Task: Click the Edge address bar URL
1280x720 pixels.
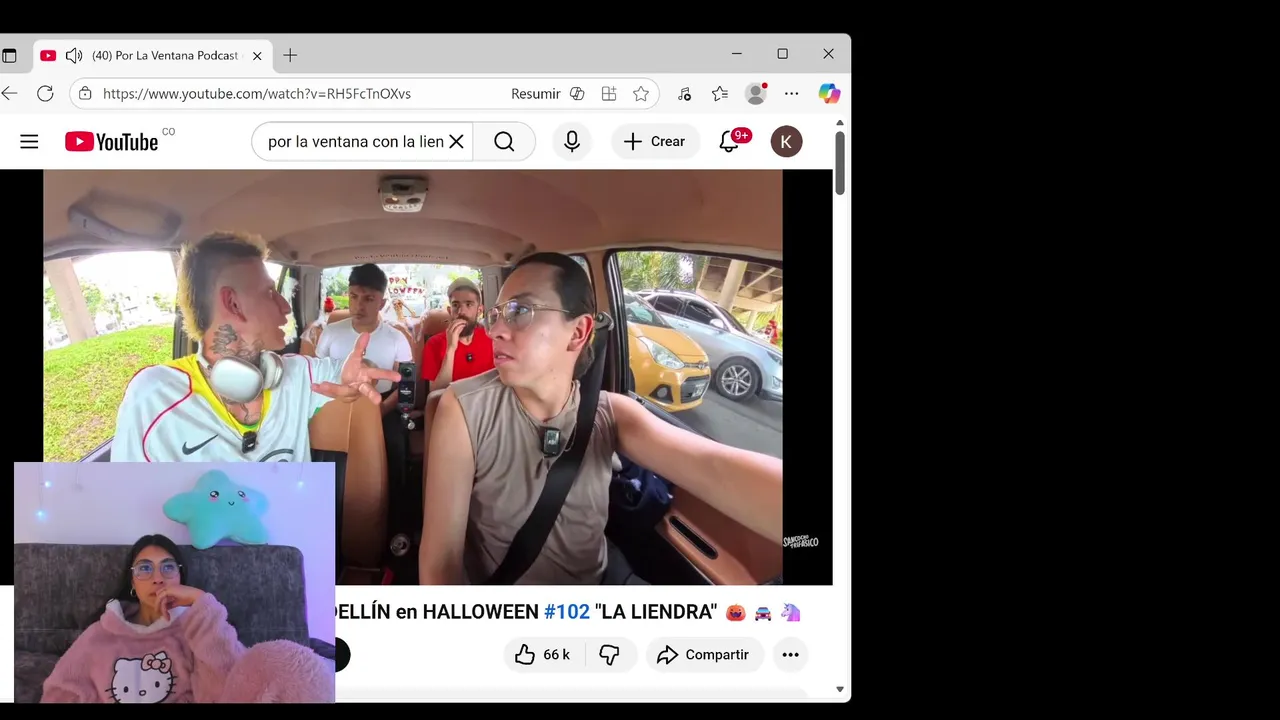Action: click(x=257, y=94)
